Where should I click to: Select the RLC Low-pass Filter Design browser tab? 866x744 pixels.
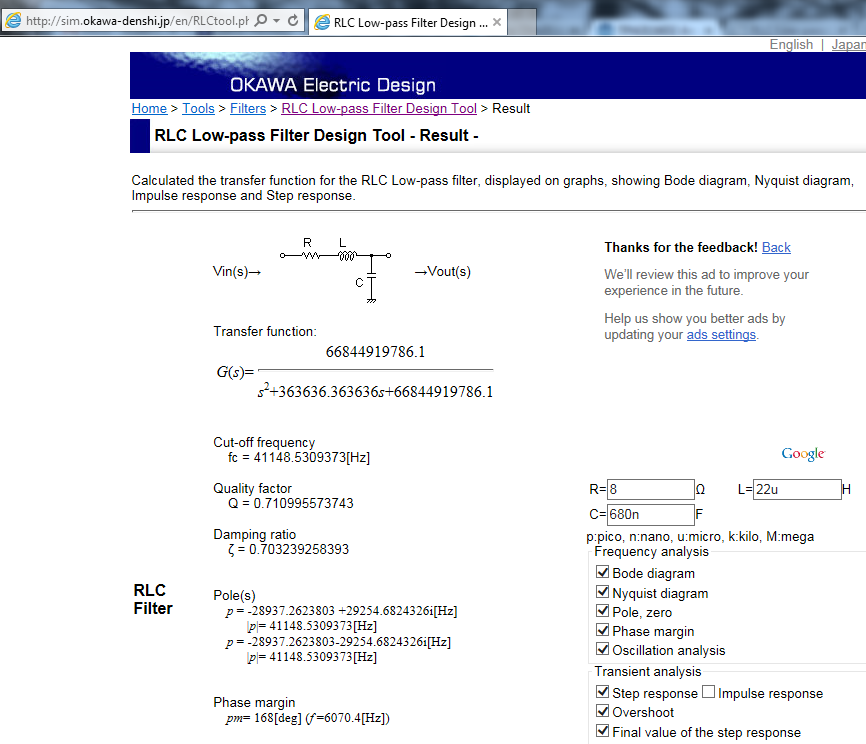(x=408, y=23)
